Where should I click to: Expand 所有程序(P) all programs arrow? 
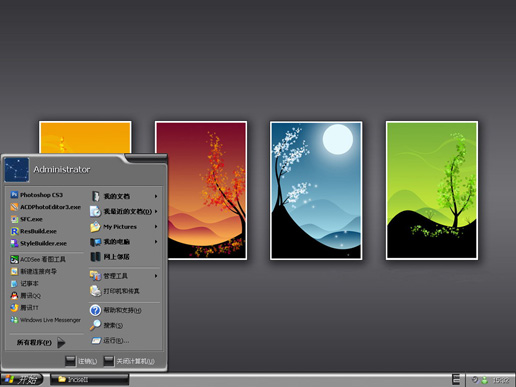click(x=61, y=342)
